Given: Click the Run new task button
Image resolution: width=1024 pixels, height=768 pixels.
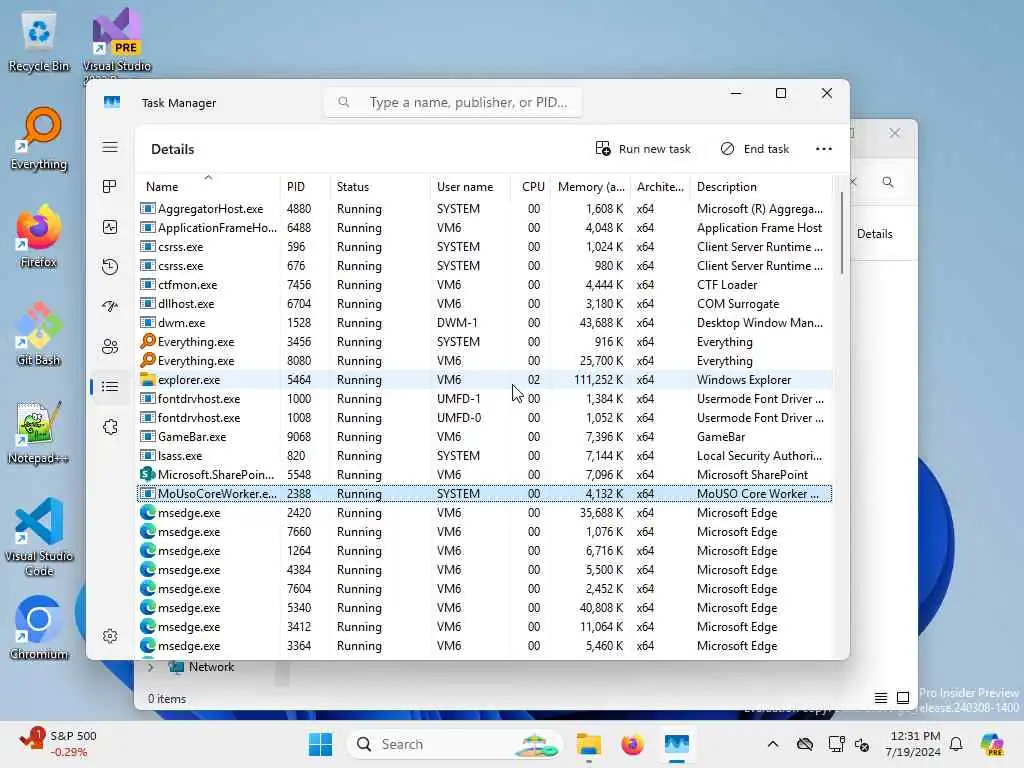Looking at the screenshot, I should pos(643,149).
